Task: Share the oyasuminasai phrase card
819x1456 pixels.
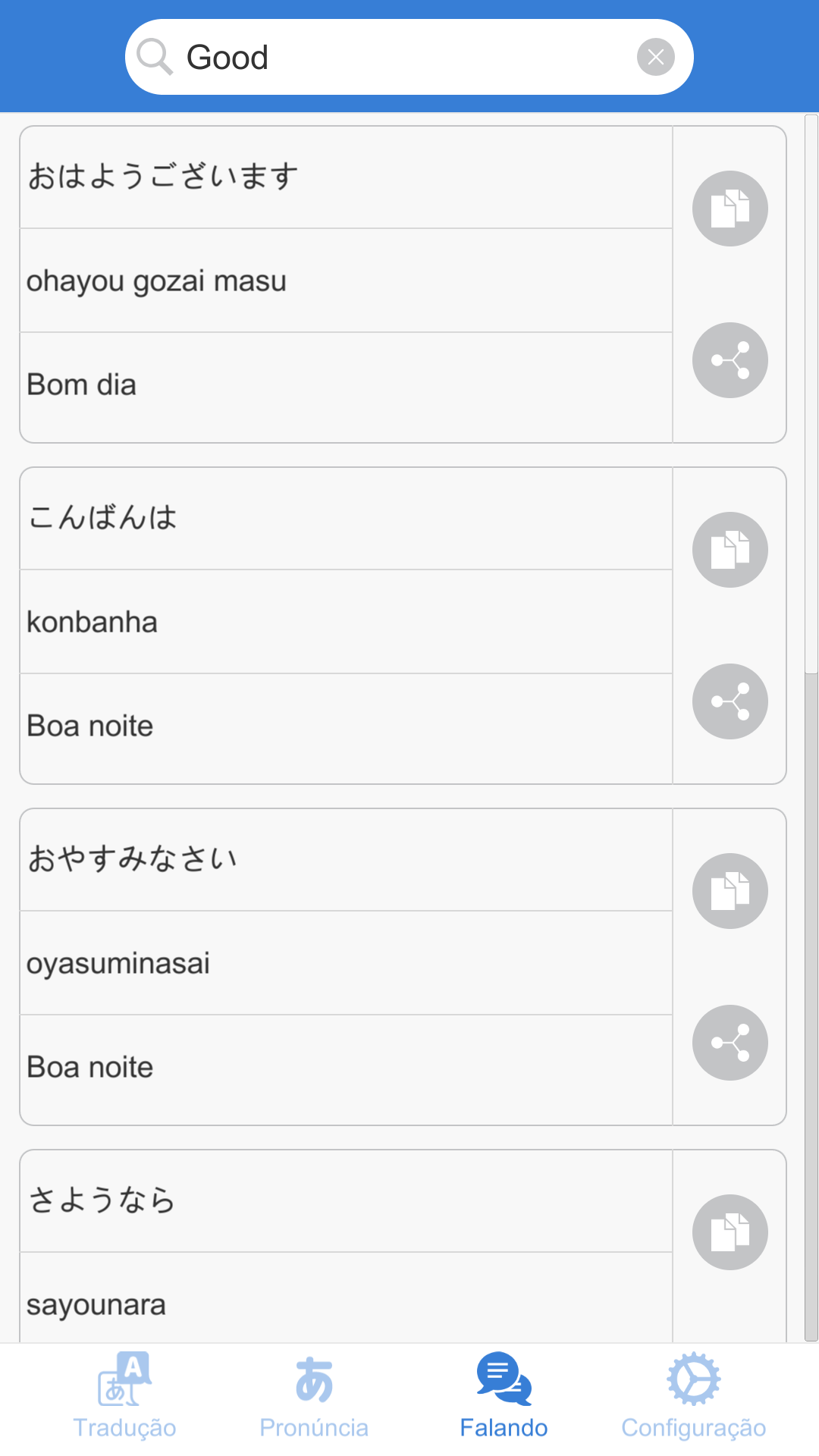Action: (730, 1043)
